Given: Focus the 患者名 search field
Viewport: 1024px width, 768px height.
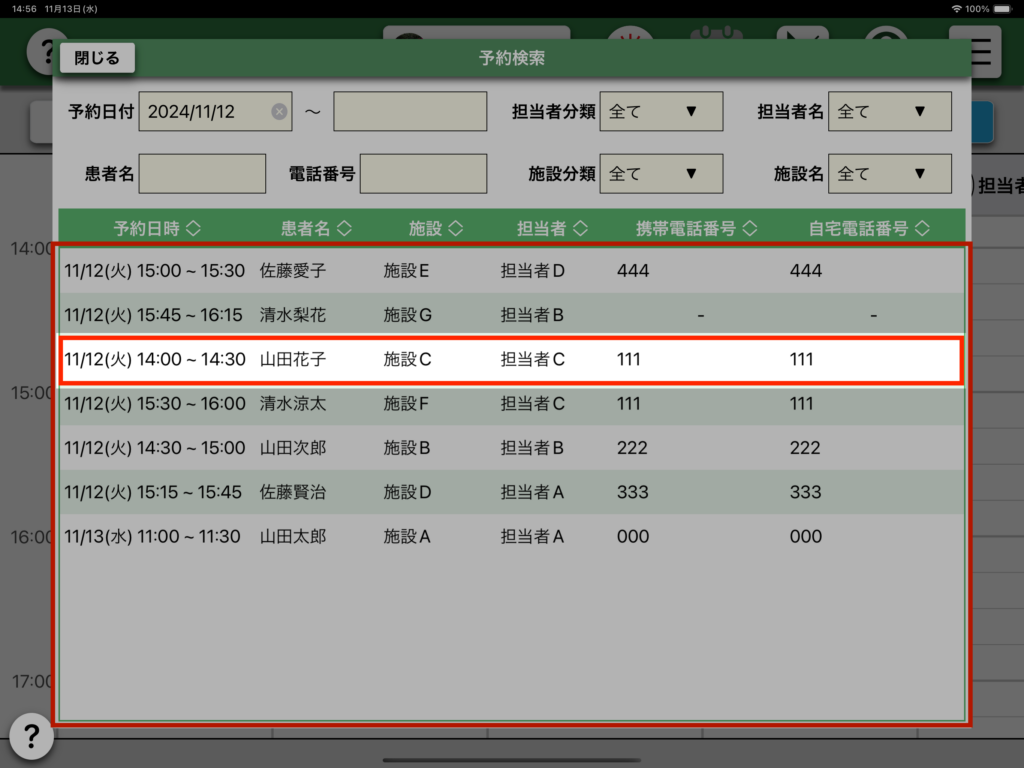Looking at the screenshot, I should [202, 174].
